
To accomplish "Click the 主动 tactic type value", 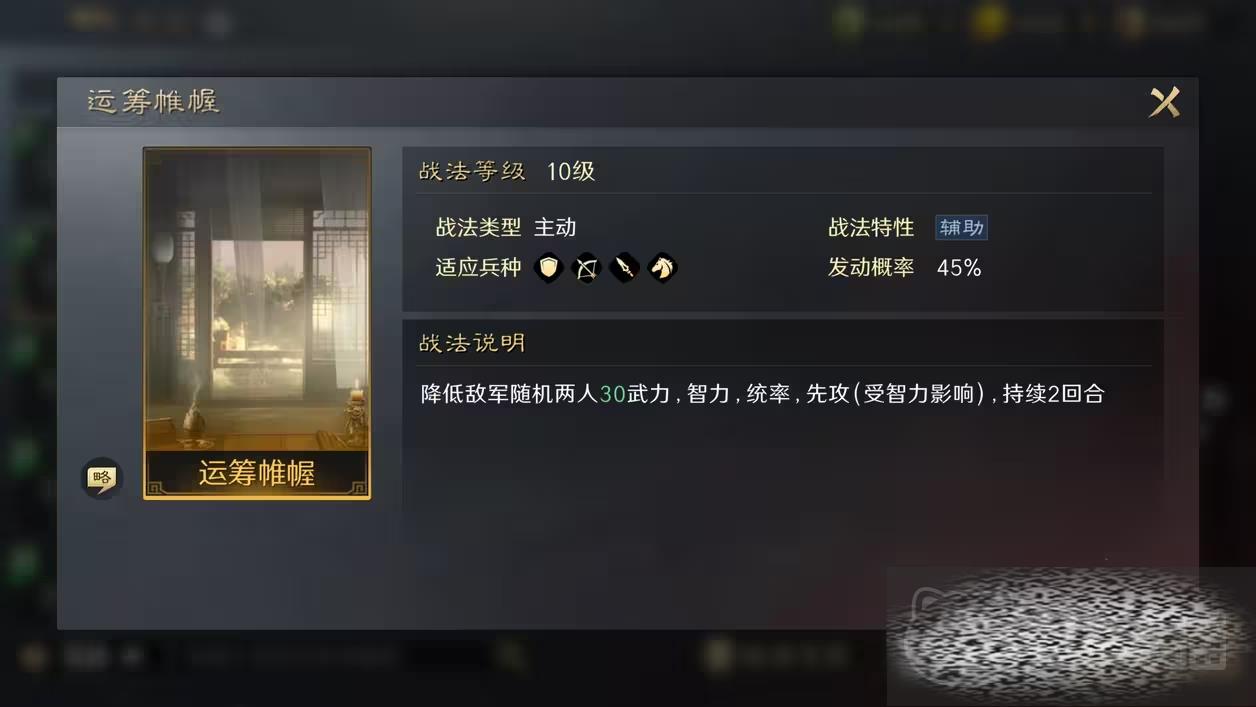I will (555, 228).
